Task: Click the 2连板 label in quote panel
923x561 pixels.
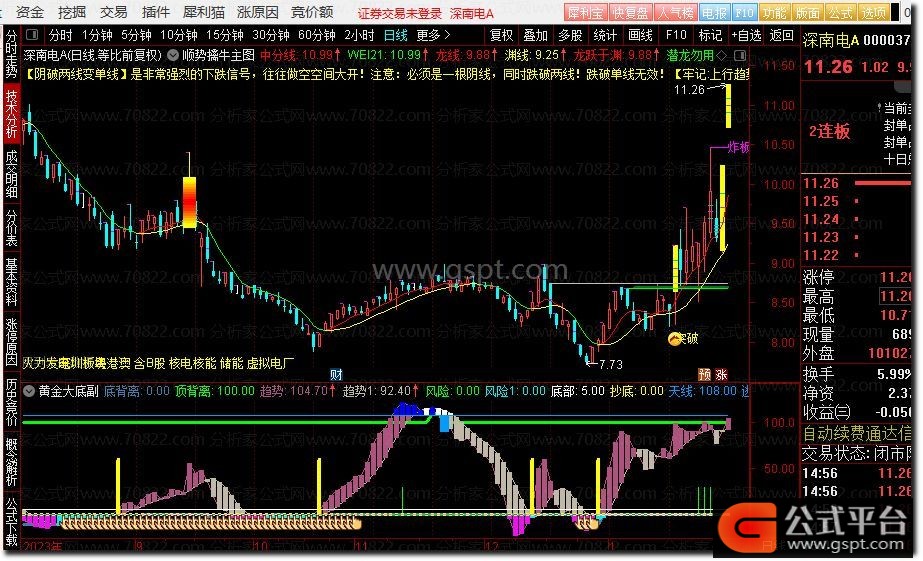Action: pos(829,131)
